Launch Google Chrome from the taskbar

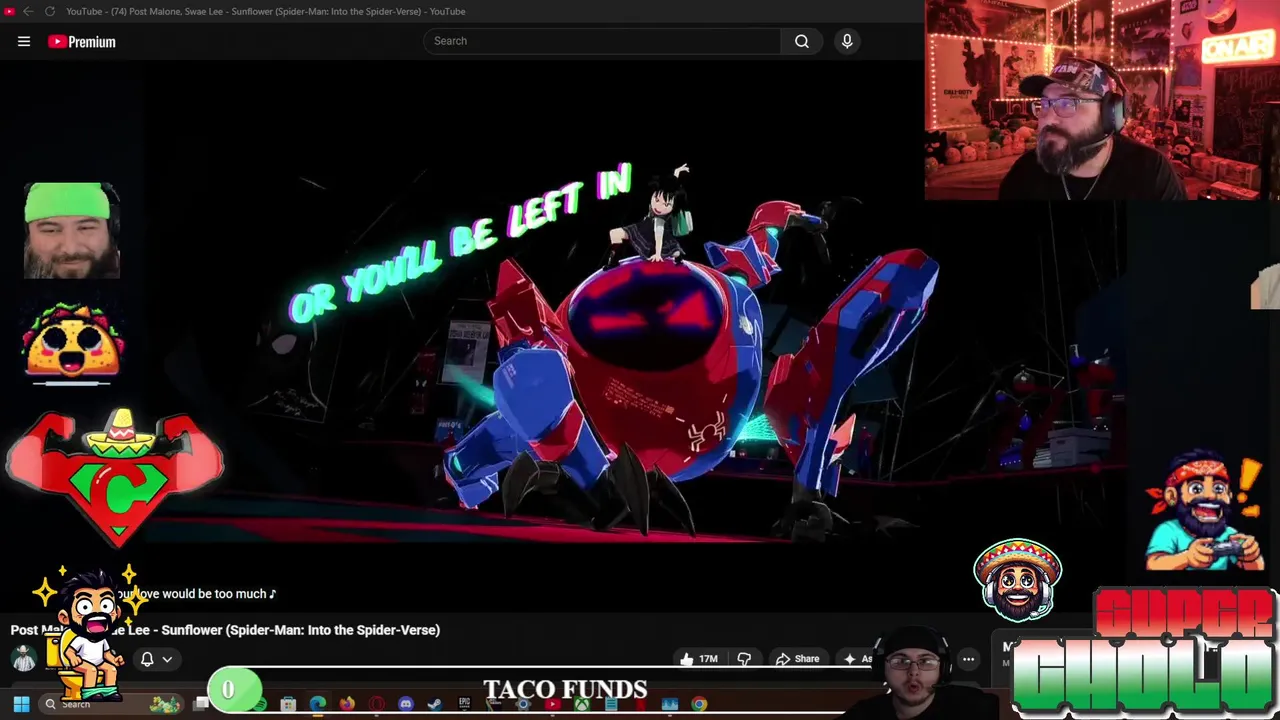[x=699, y=704]
